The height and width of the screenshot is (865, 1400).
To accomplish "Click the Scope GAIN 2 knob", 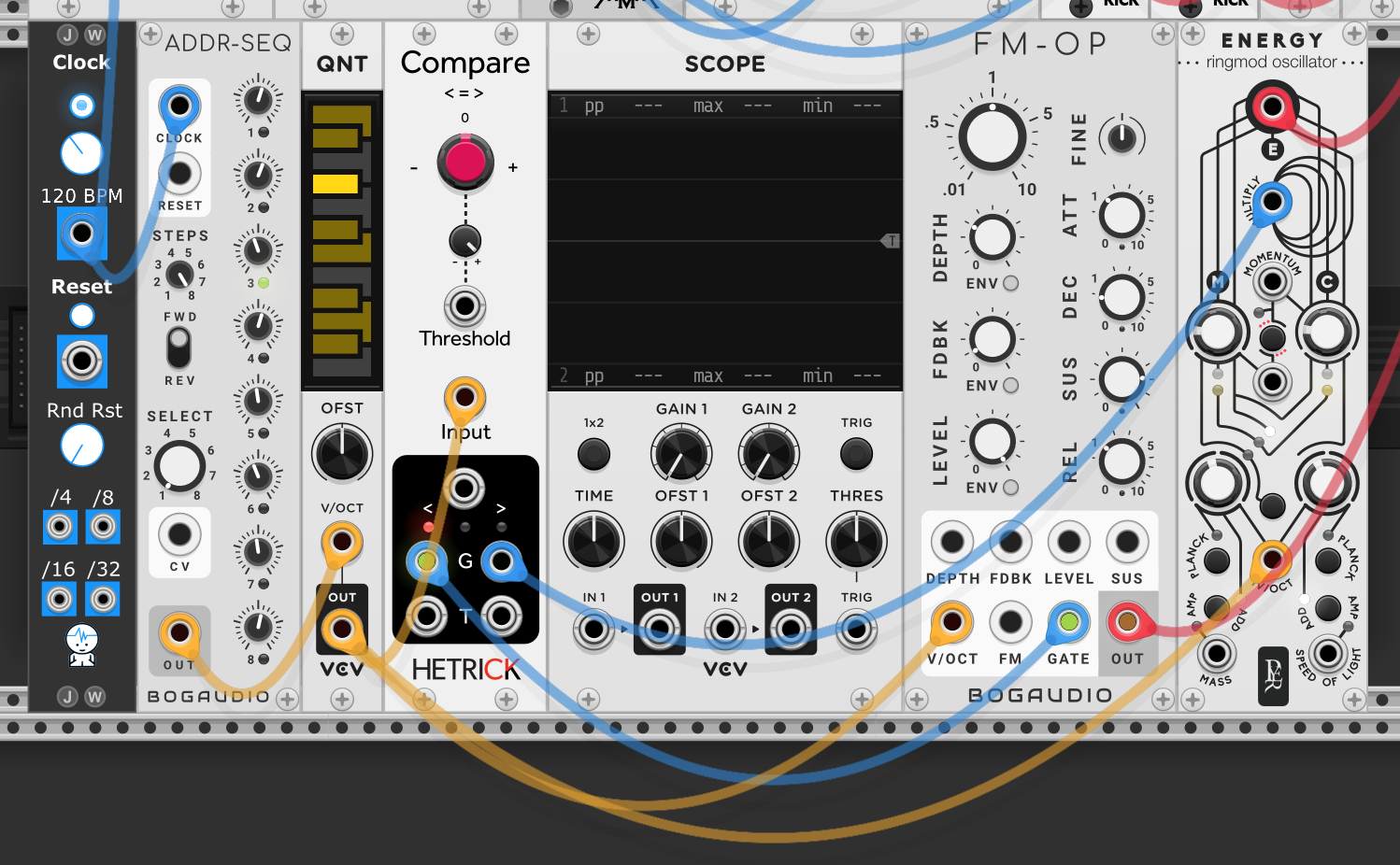I will click(768, 452).
